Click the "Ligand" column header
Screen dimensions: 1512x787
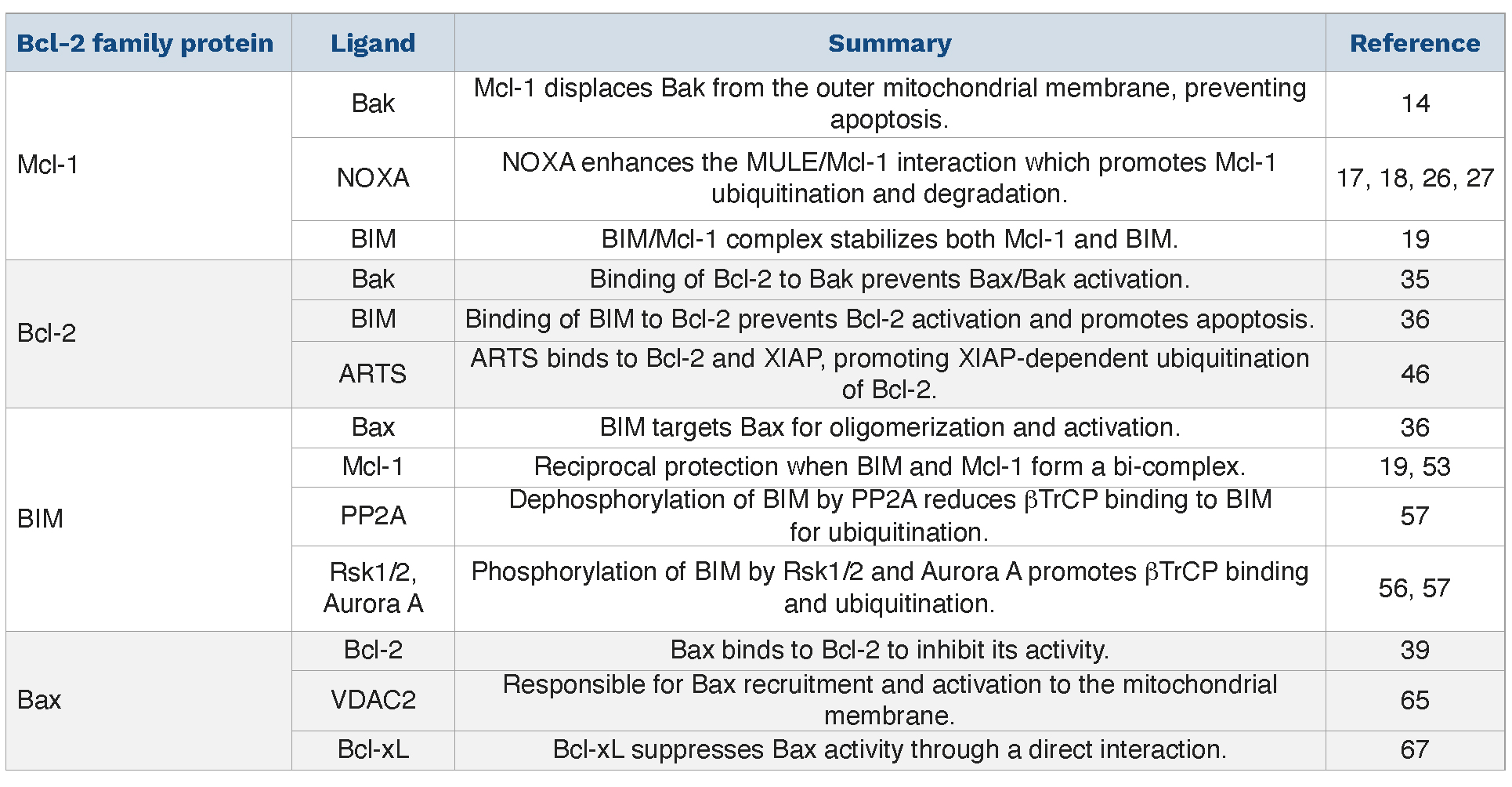[x=373, y=43]
